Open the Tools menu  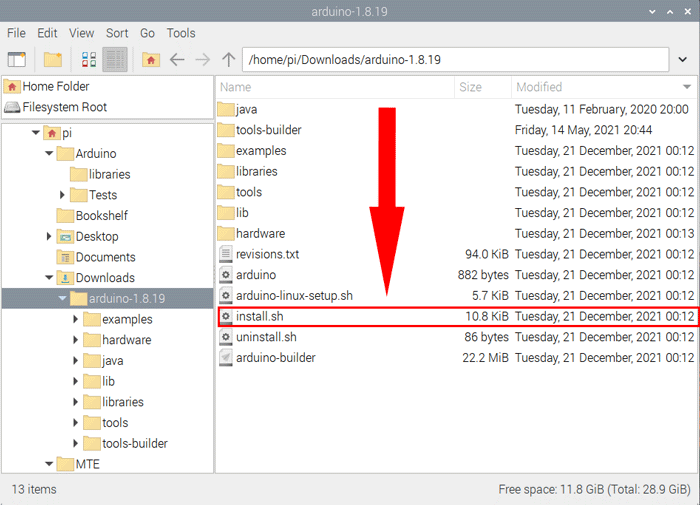pyautogui.click(x=181, y=33)
